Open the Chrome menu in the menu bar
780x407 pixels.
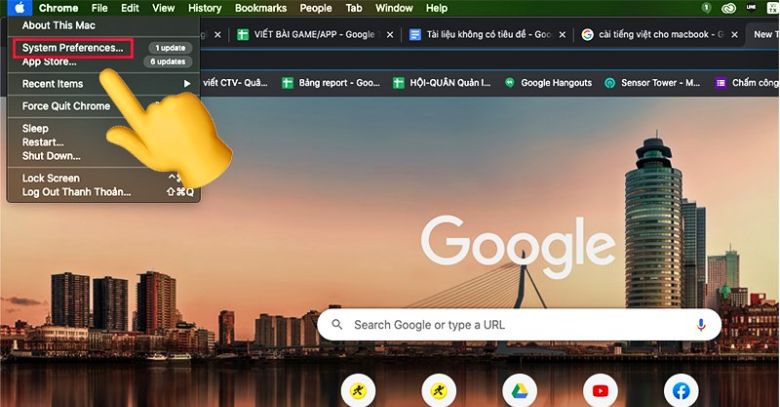(58, 8)
